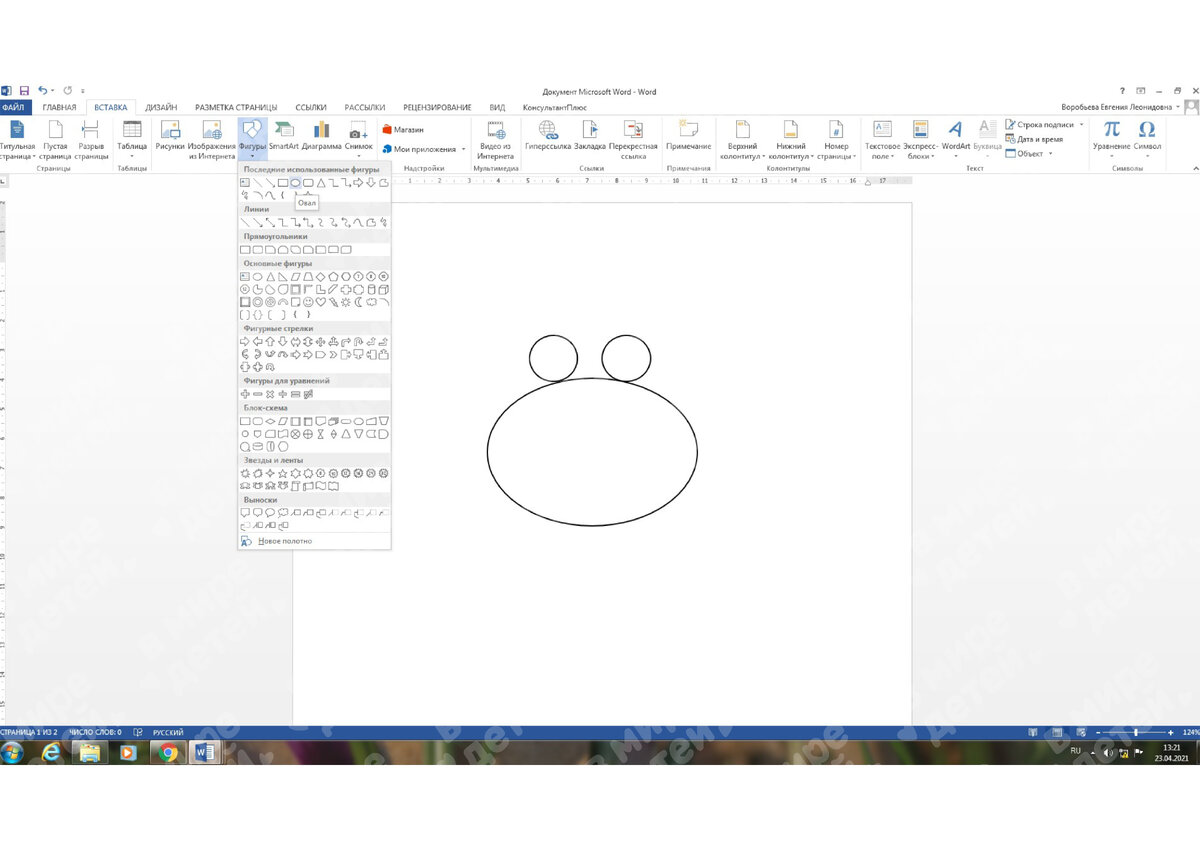
Task: Insert Дата и время
Action: coord(1034,139)
